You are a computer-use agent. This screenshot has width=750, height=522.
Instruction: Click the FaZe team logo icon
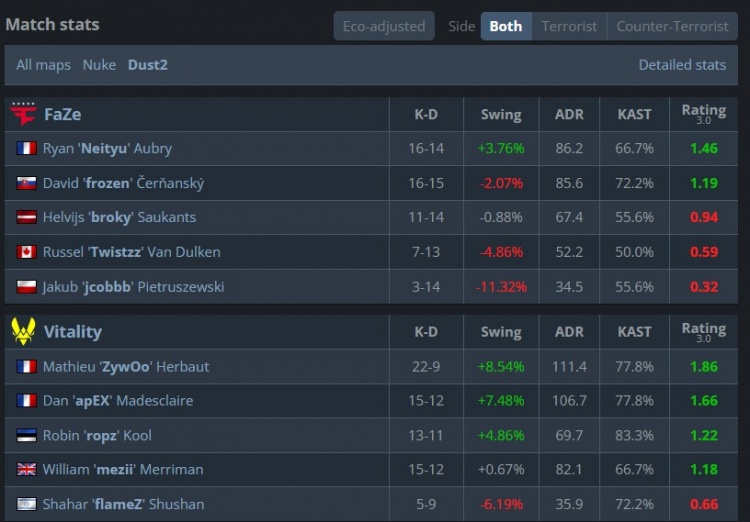pyautogui.click(x=23, y=114)
